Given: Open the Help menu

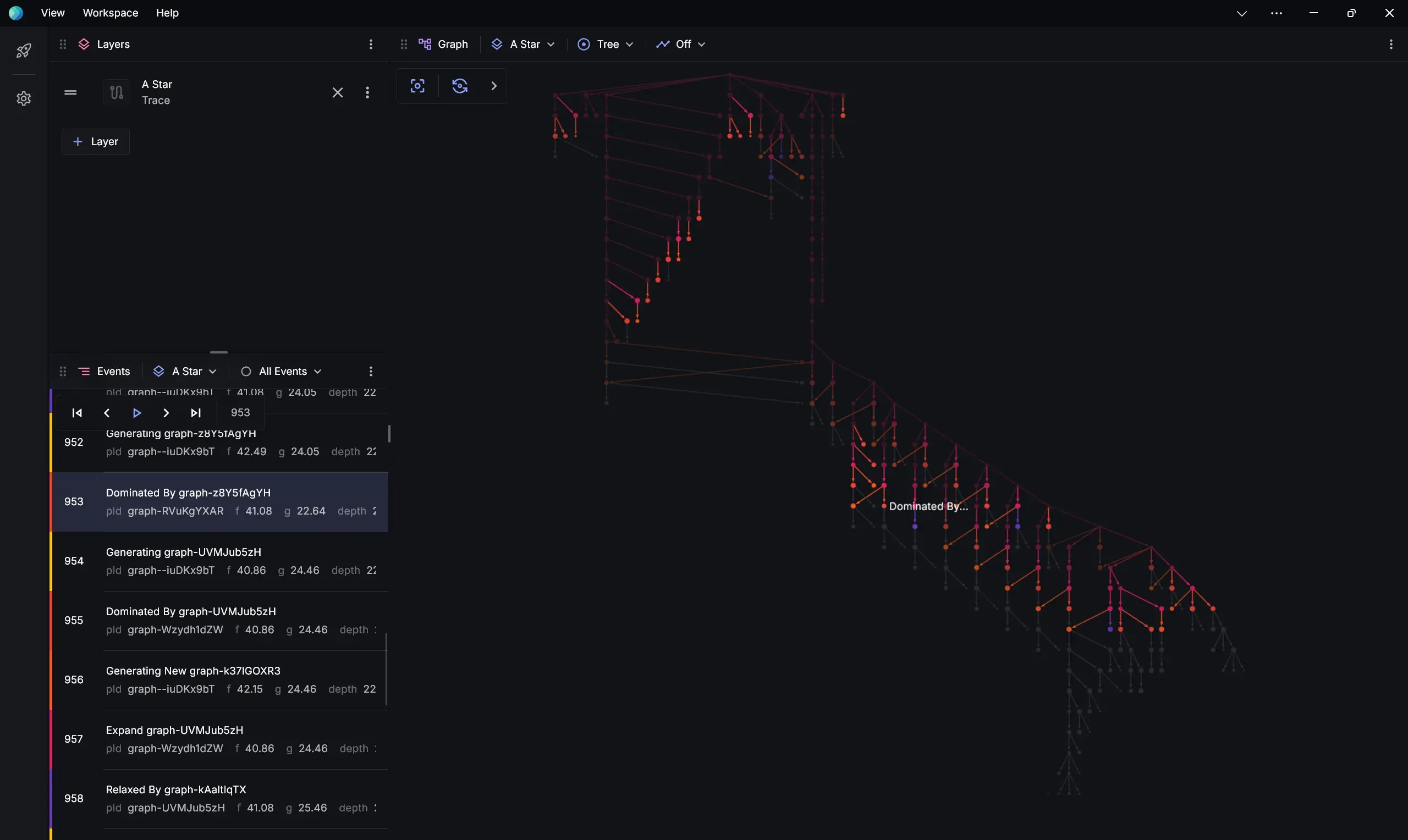Looking at the screenshot, I should coord(167,13).
